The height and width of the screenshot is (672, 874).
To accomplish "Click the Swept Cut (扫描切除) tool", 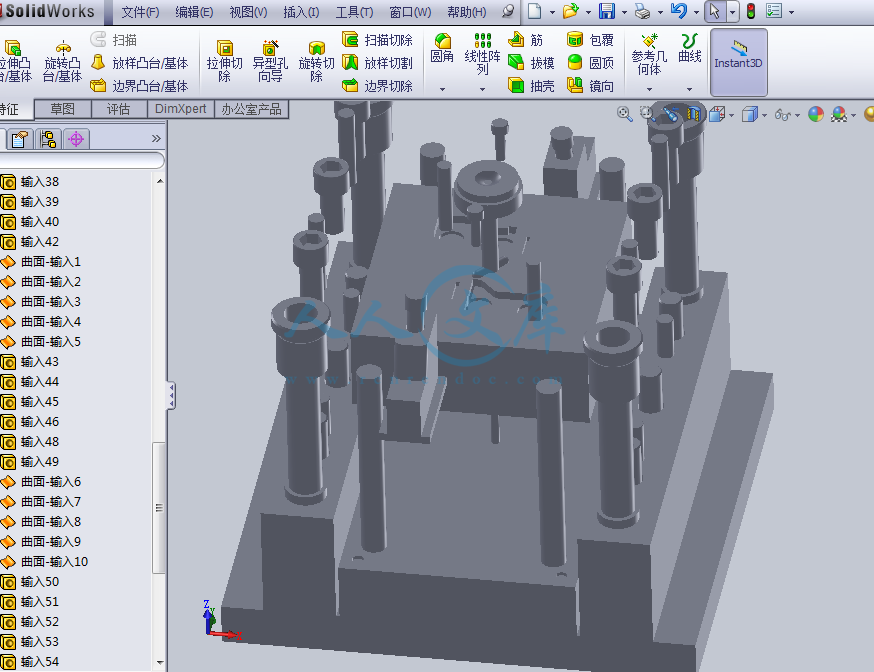I will (x=377, y=40).
